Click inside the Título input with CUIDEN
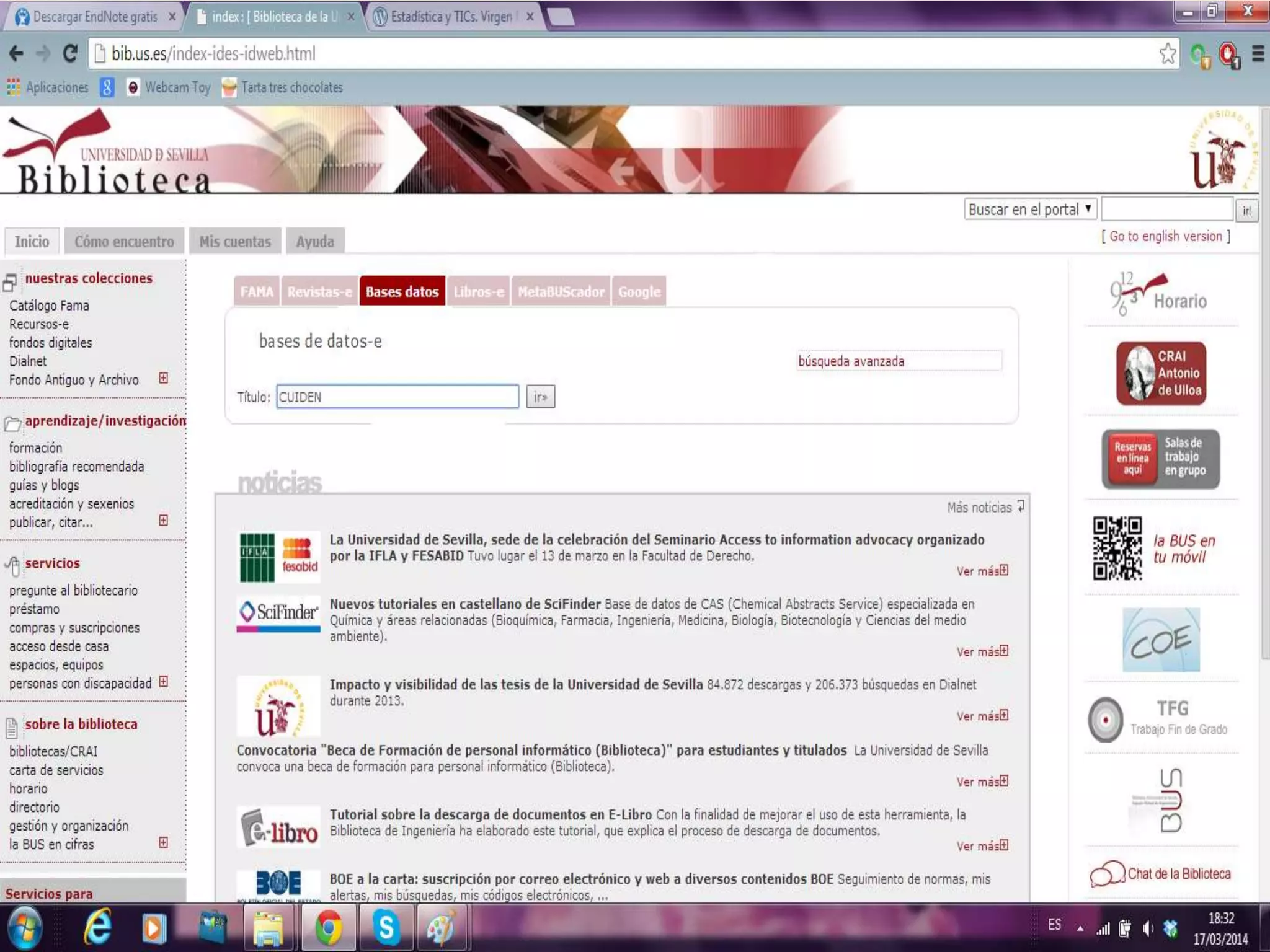Screen dimensions: 1270x952 point(397,397)
